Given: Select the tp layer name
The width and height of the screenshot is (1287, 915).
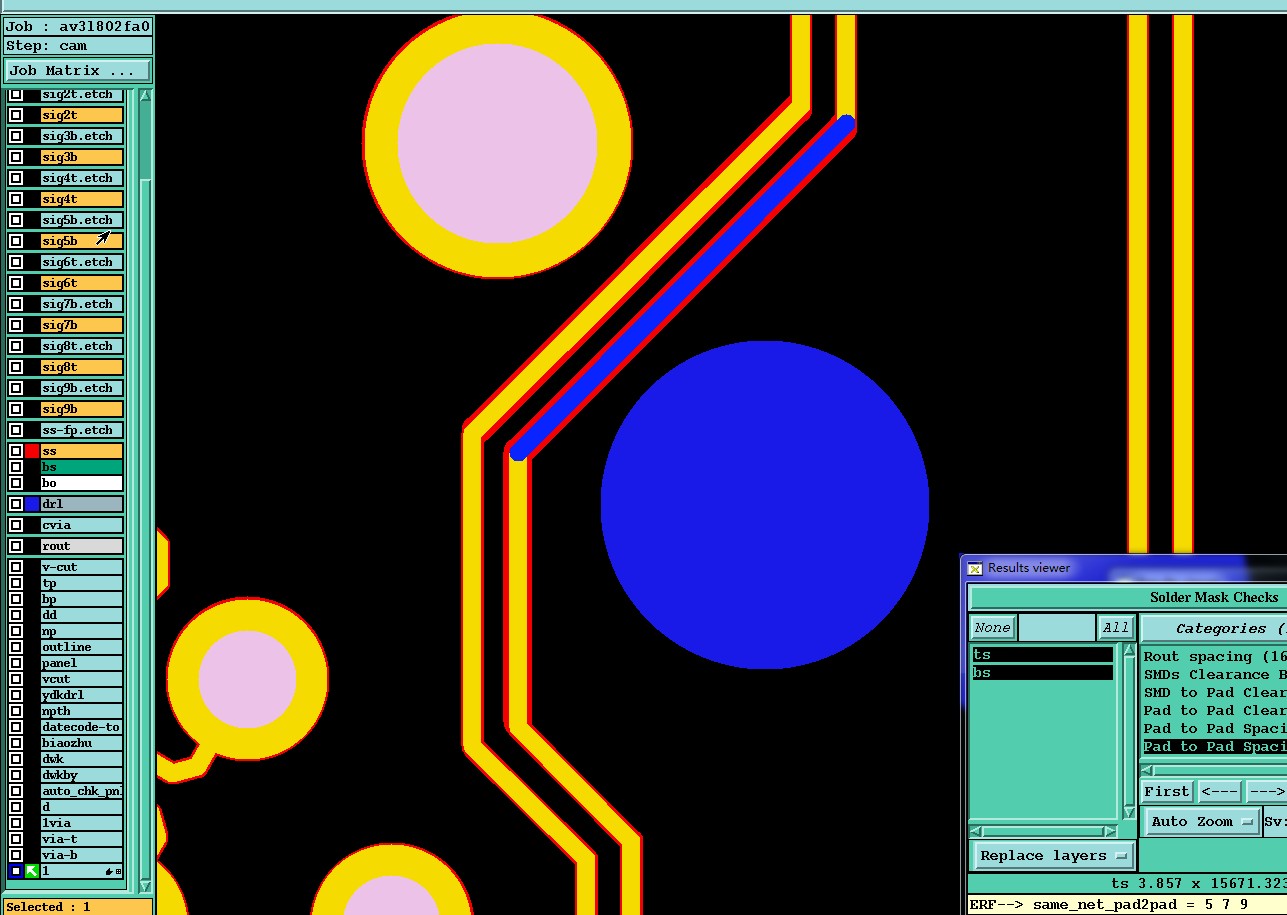Looking at the screenshot, I should pos(82,583).
